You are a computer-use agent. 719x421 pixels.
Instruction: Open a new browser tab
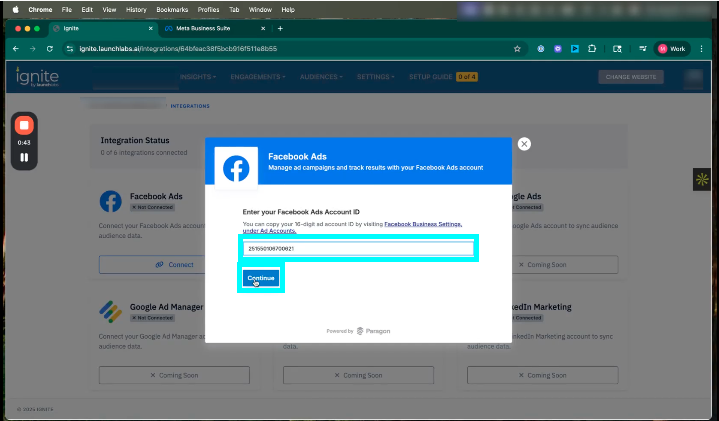(x=280, y=28)
